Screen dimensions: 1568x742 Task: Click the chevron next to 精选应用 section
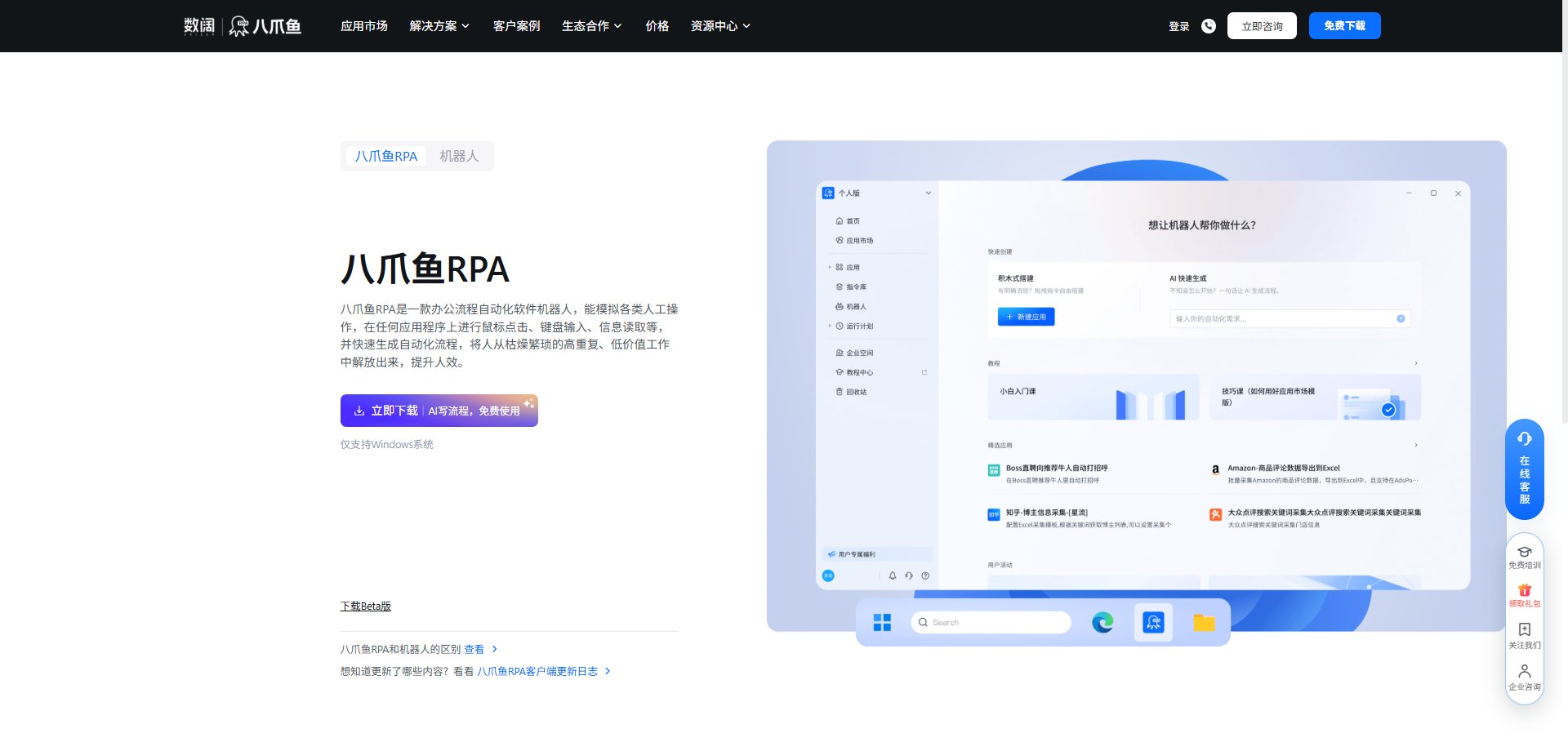1416,445
